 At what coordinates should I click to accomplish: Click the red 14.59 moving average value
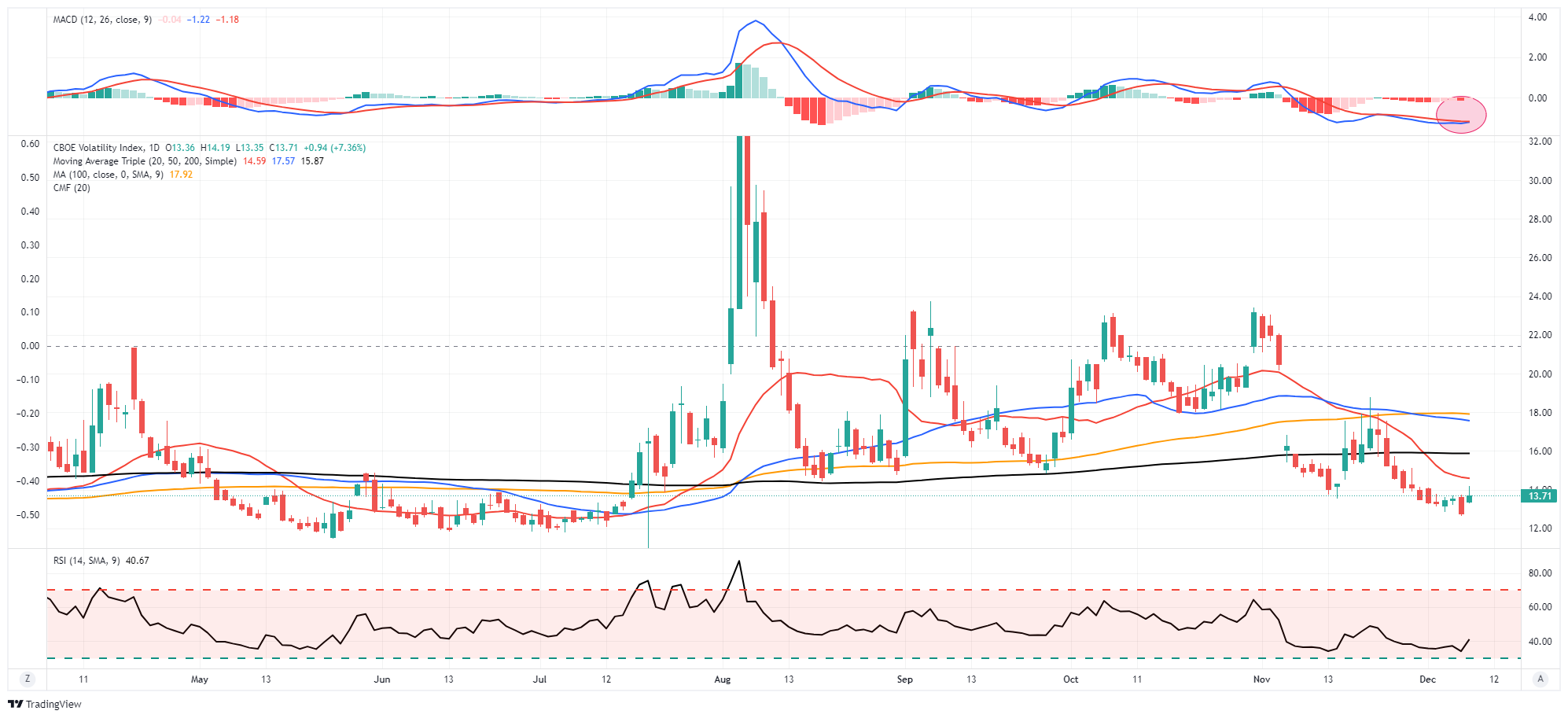point(254,161)
